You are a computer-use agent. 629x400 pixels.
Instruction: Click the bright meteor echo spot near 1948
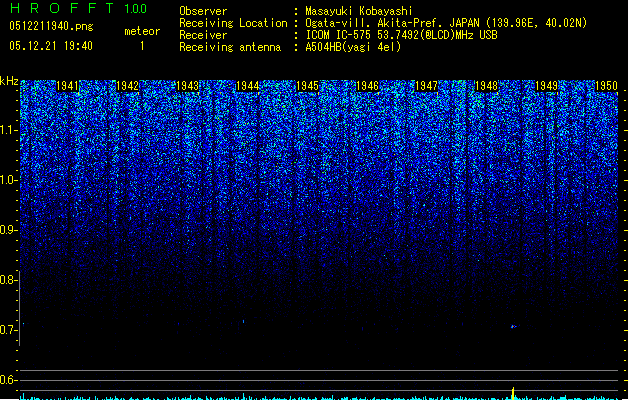click(513, 327)
